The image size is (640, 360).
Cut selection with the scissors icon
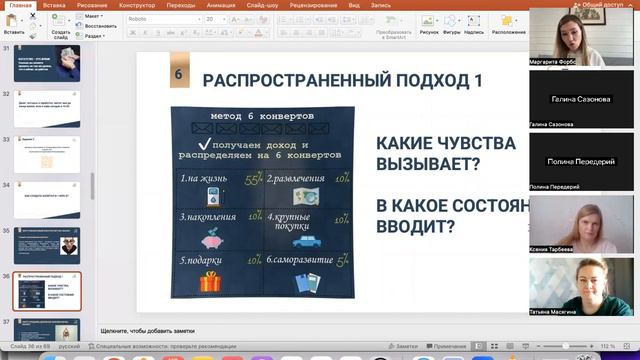tap(33, 16)
